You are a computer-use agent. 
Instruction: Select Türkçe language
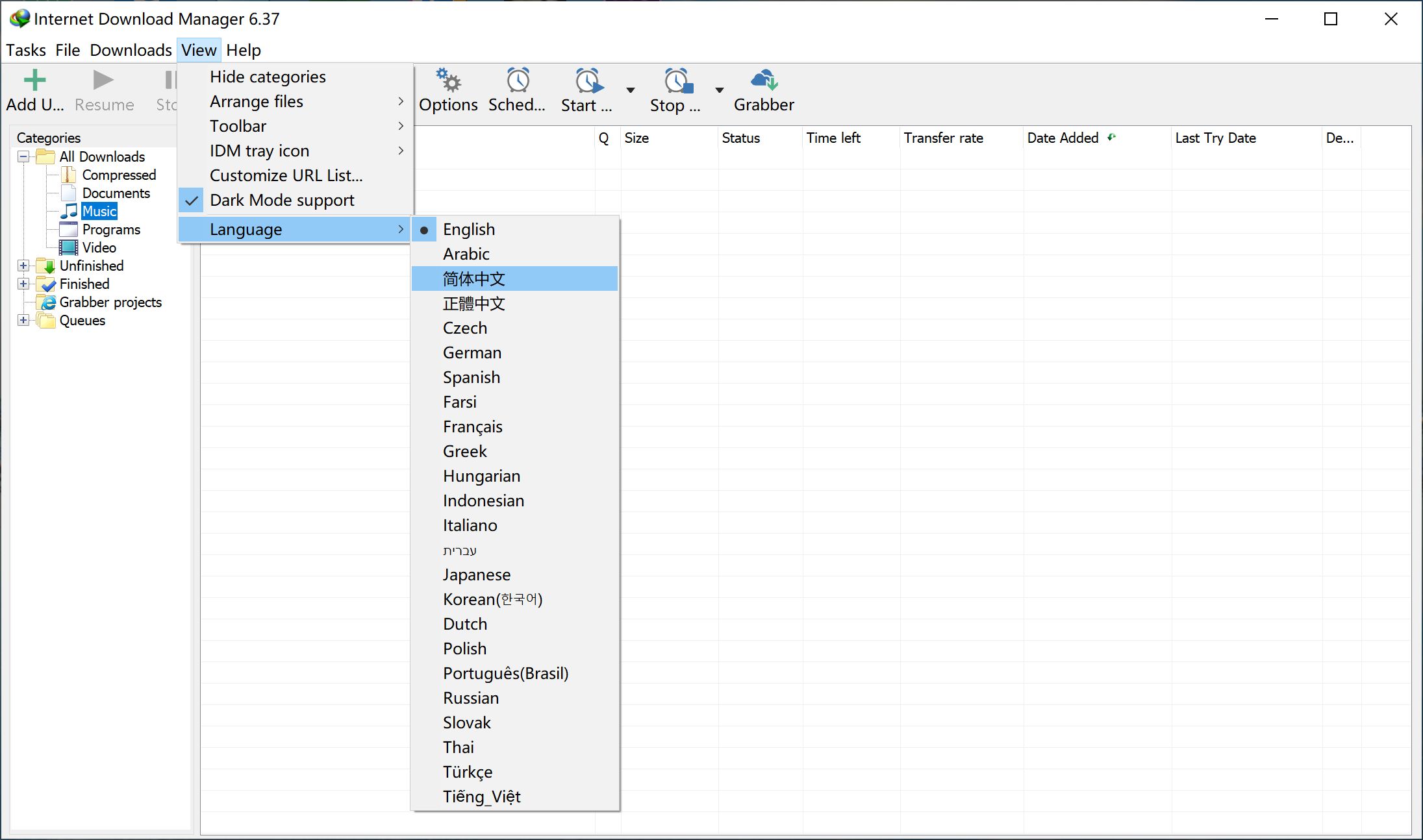(x=514, y=772)
